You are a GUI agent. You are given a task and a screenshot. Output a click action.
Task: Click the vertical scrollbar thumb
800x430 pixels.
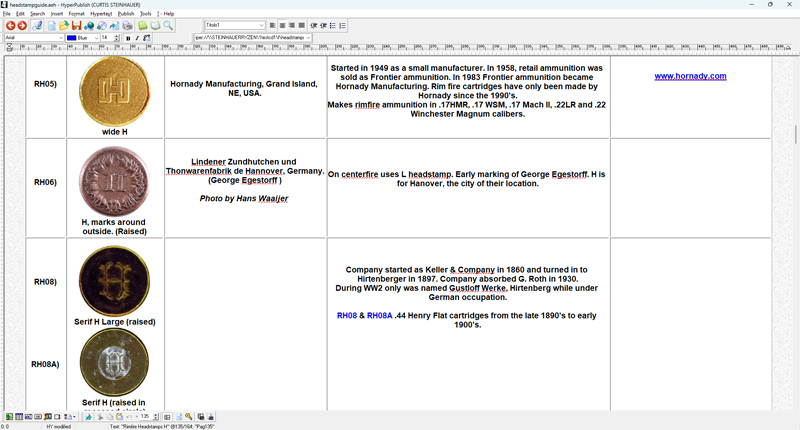pyautogui.click(x=796, y=135)
